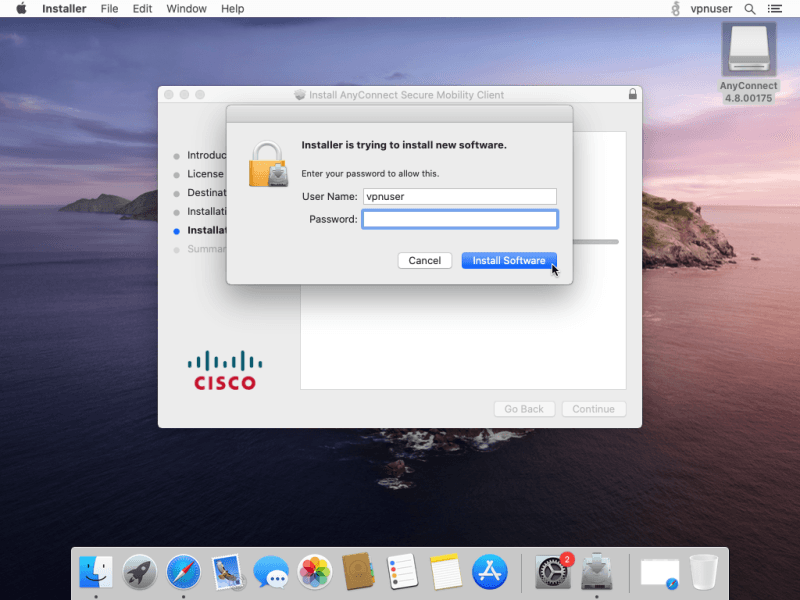Open the File menu
Screen dimensions: 800x600
click(x=110, y=9)
